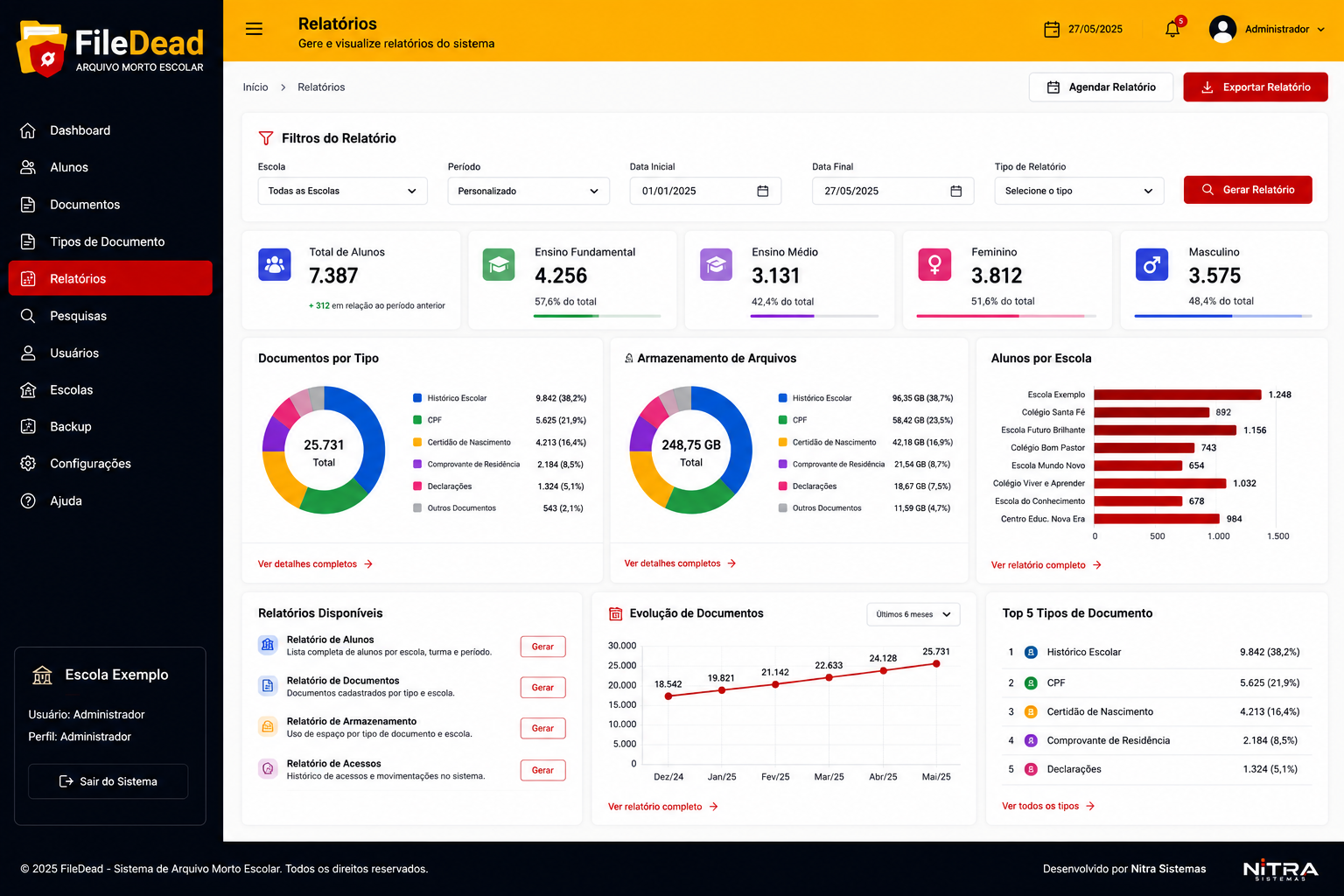Screen dimensions: 1344x896
Task: Click the Gerar Relatório button
Action: [x=1248, y=190]
